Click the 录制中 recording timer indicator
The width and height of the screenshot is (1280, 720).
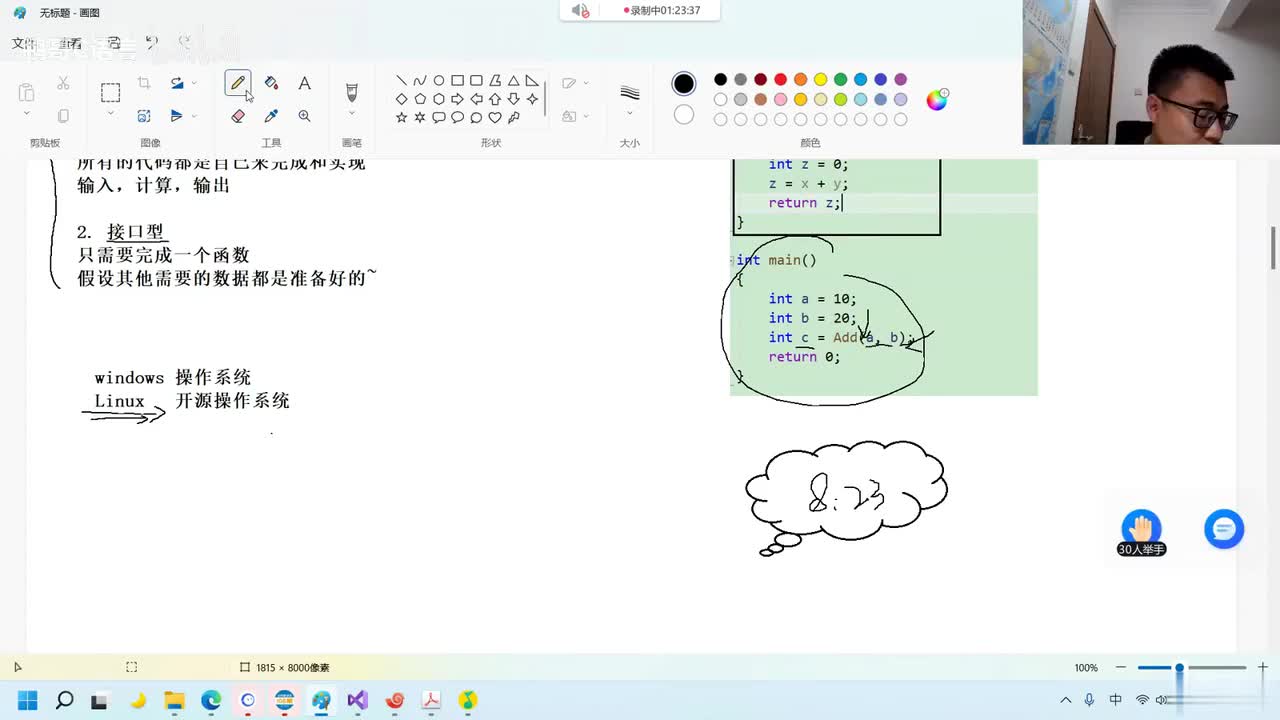pos(661,10)
